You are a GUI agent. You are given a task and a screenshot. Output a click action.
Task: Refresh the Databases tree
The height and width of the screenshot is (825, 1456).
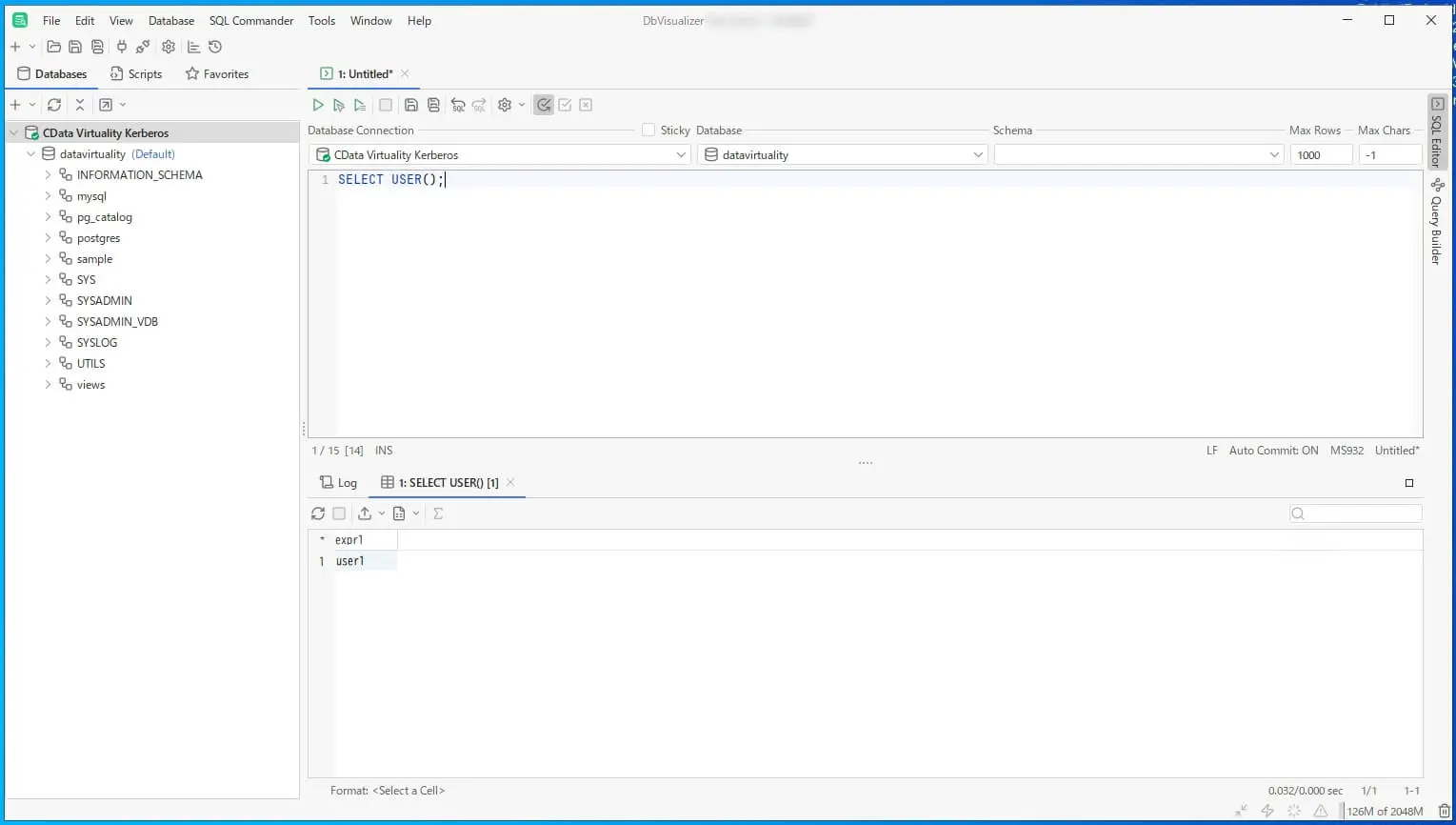pyautogui.click(x=54, y=105)
